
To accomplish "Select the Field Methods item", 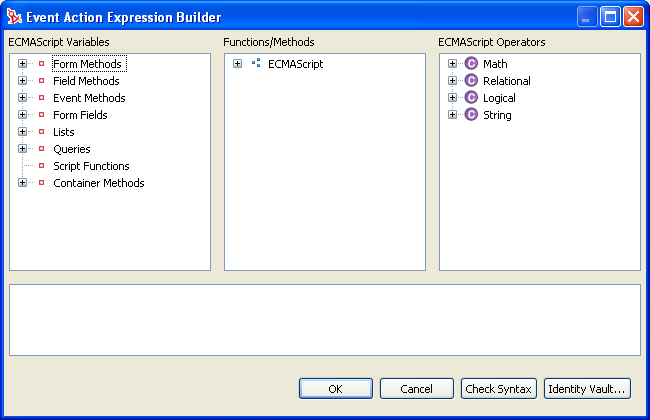I will [x=86, y=81].
